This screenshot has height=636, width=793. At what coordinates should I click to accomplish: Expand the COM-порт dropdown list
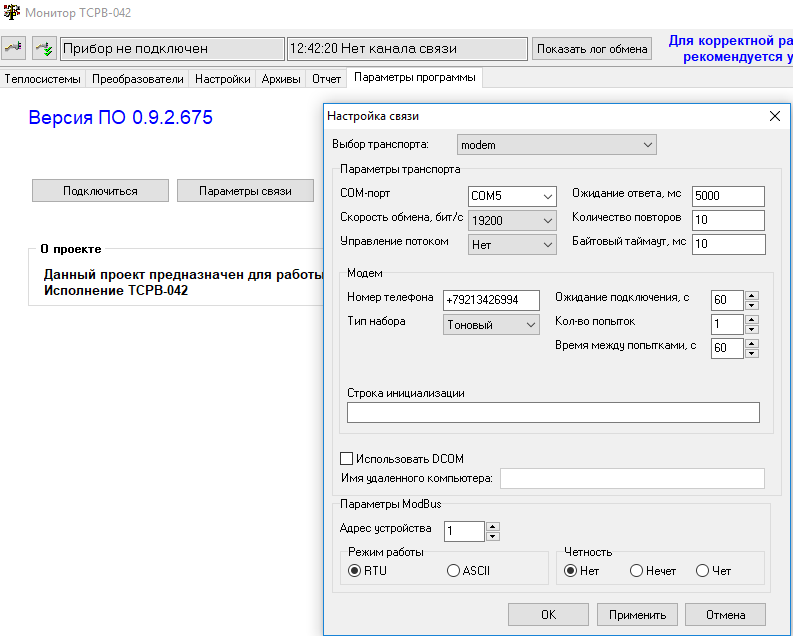point(512,196)
